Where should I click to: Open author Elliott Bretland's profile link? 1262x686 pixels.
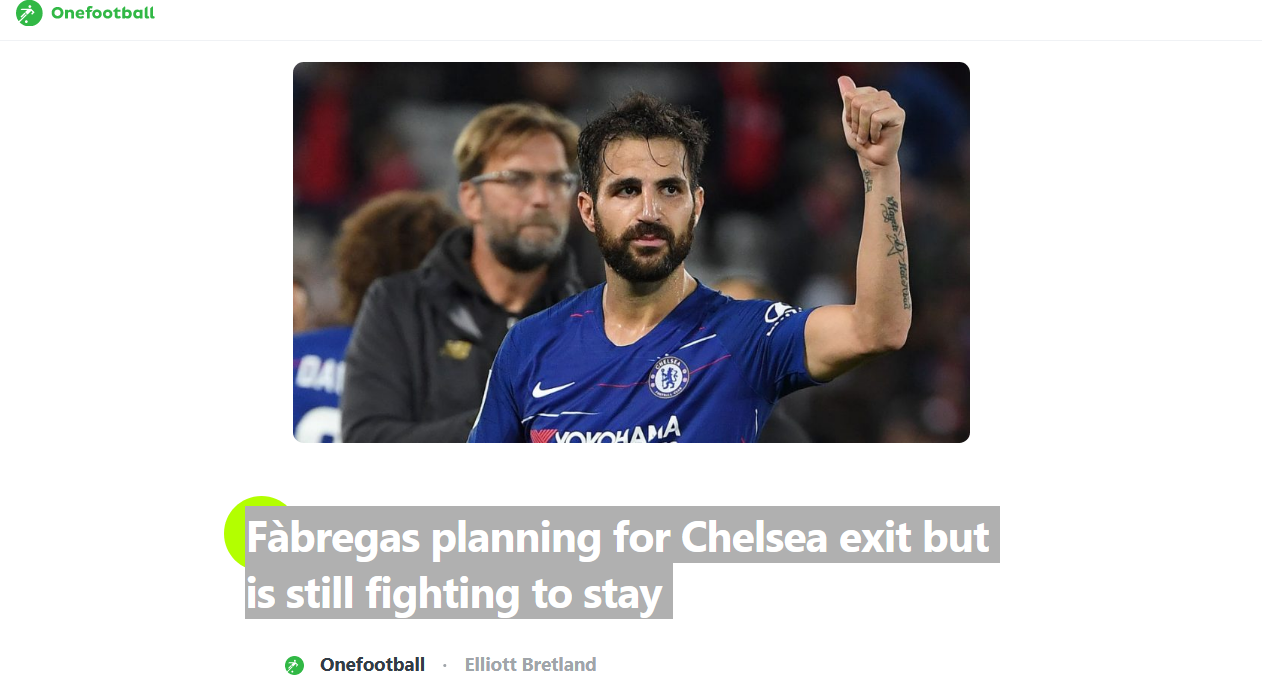coord(530,665)
